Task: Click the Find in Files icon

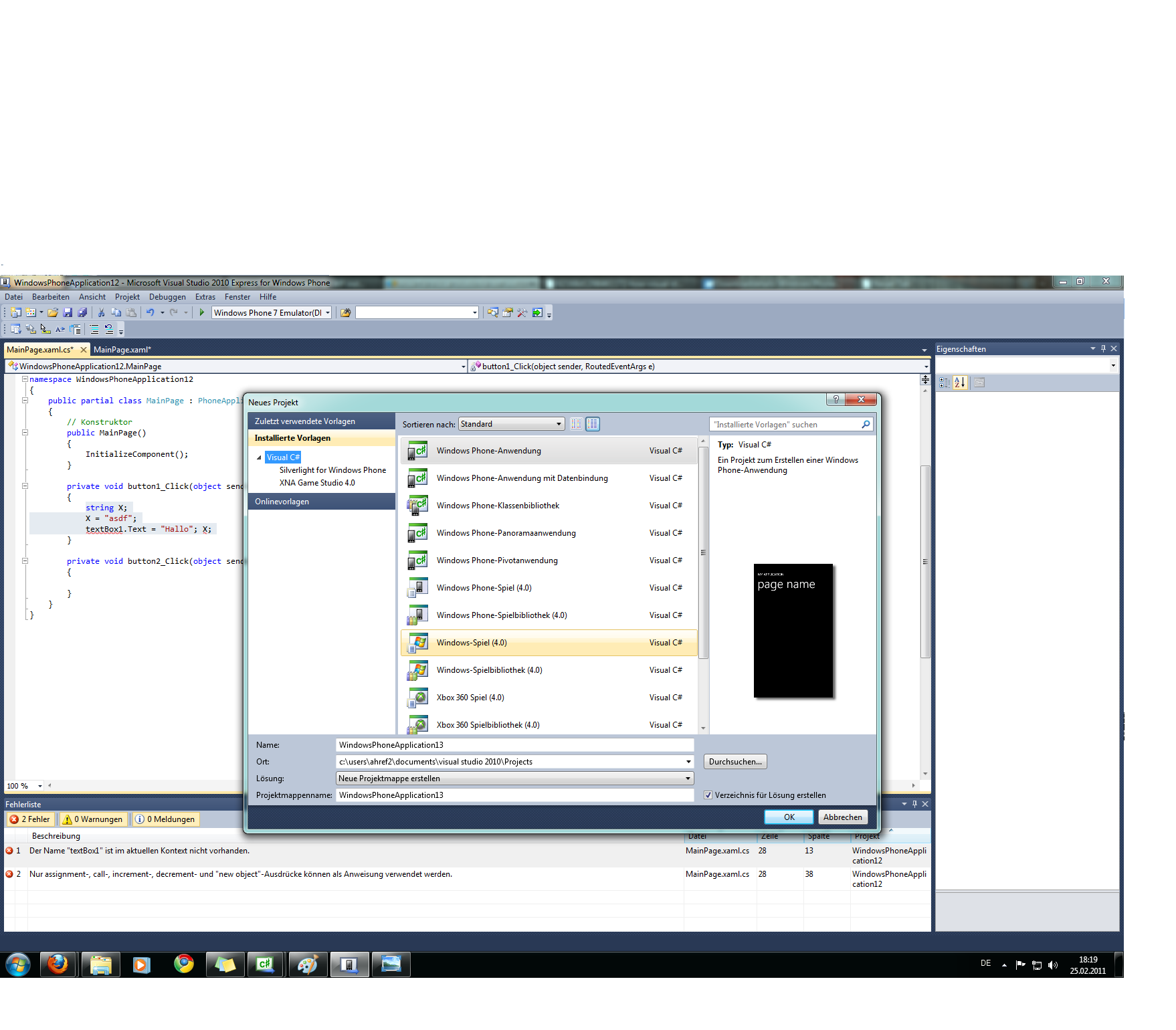Action: coord(346,312)
